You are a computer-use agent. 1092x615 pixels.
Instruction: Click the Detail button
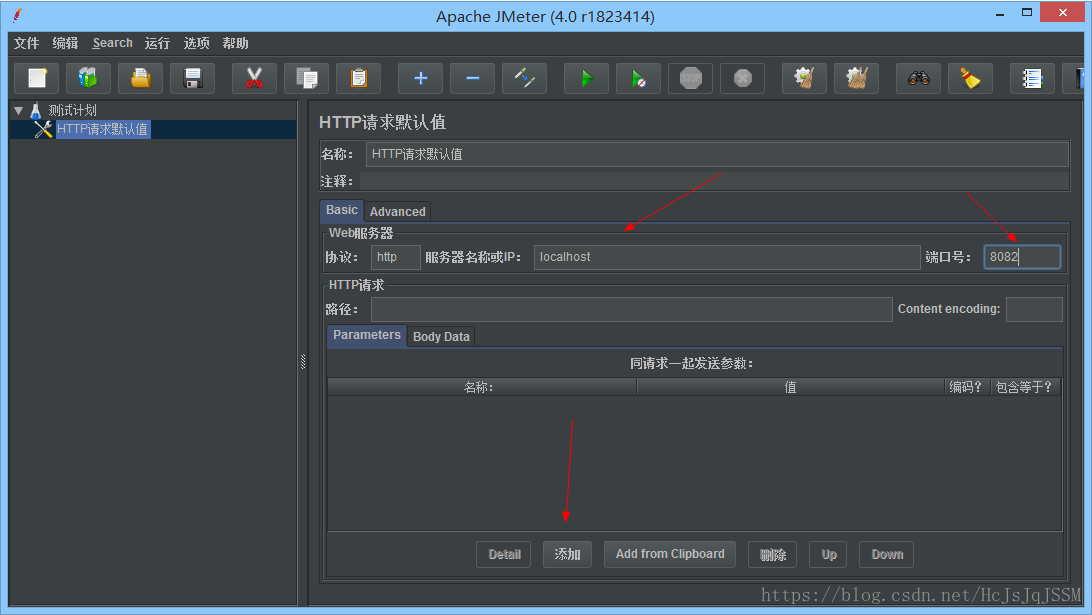point(504,554)
